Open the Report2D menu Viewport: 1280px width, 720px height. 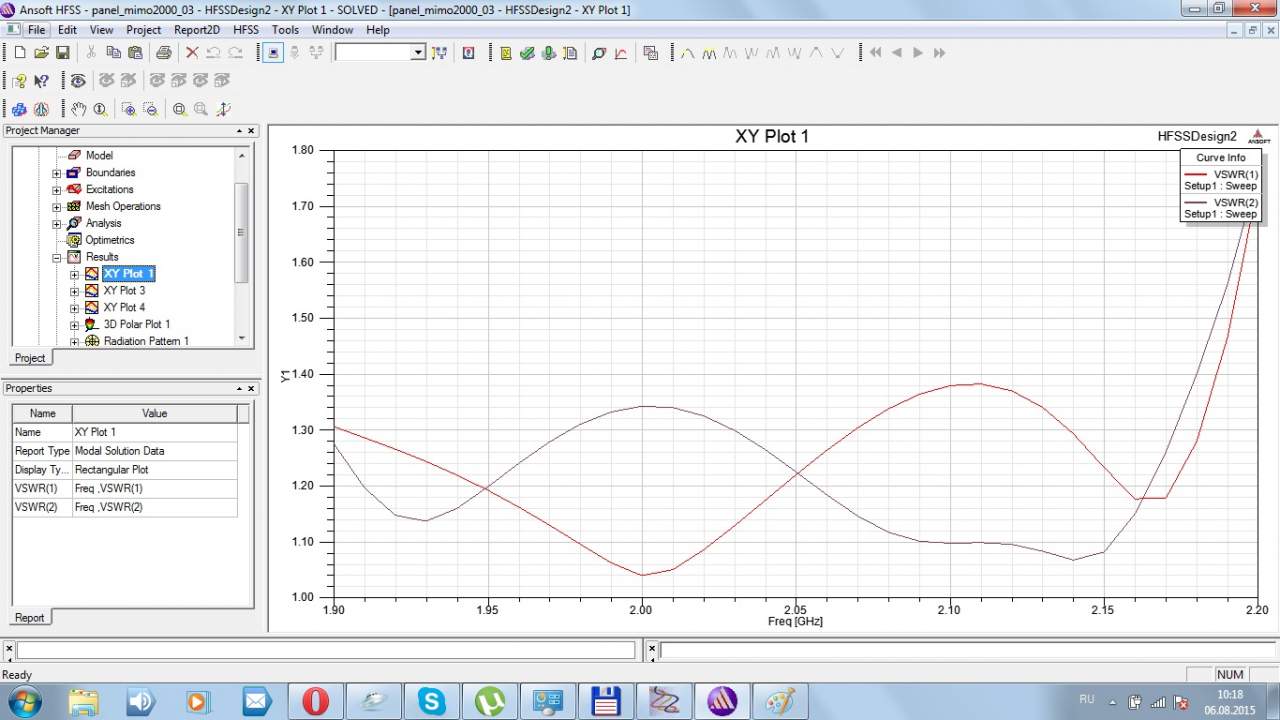pyautogui.click(x=196, y=30)
